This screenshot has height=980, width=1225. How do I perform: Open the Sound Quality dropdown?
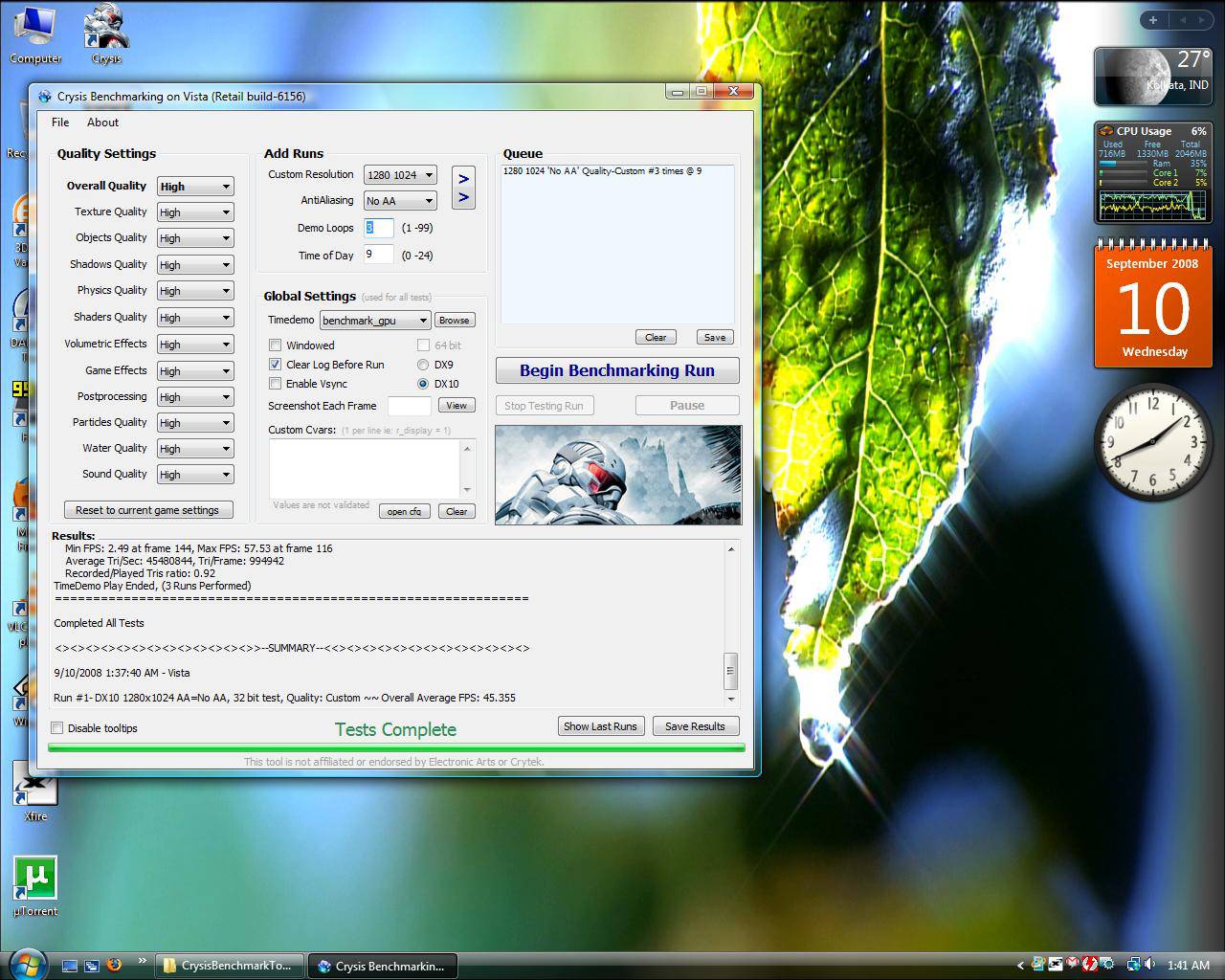(195, 475)
